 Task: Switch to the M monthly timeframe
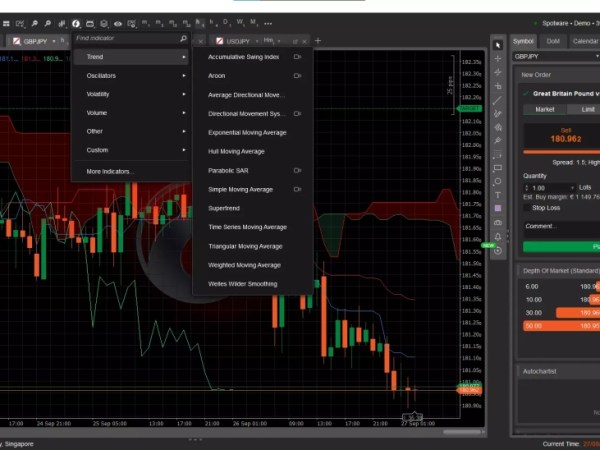point(253,23)
